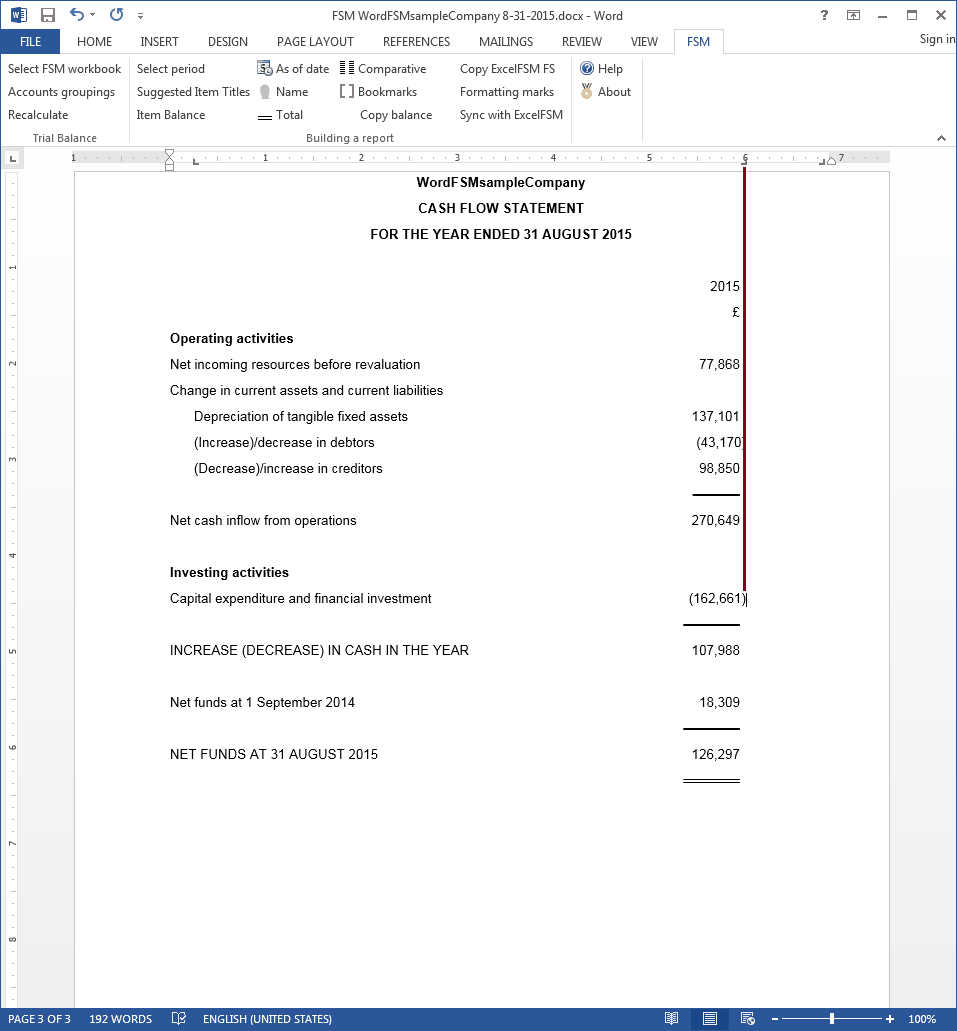Click the Operating activities heading
The width and height of the screenshot is (957, 1031).
[232, 339]
